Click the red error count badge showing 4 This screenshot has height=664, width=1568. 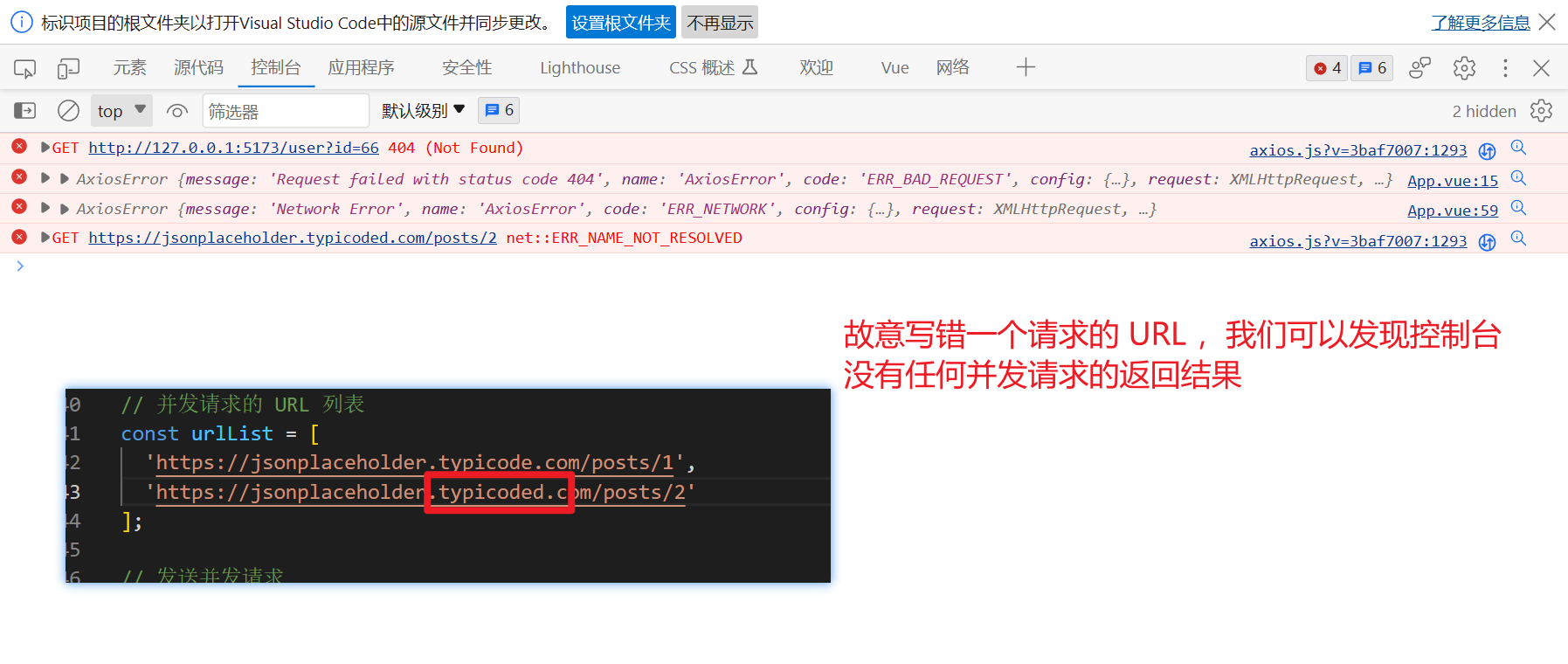1327,68
